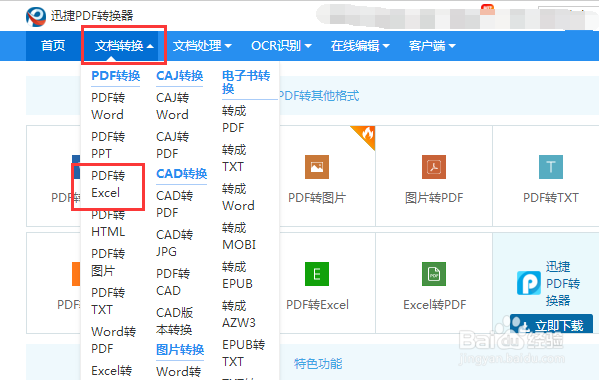Select CAJ转PDF in the menu
This screenshot has width=599, height=380.
173,145
